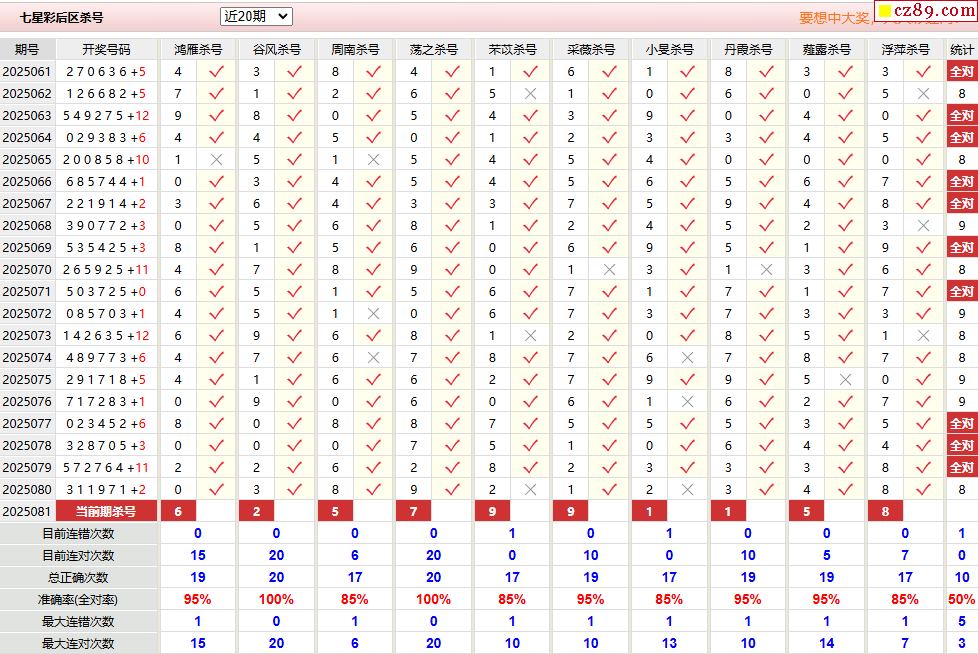
Task: Click the X mark for 芣苡杀号 in row 2025080
Action: tap(531, 489)
